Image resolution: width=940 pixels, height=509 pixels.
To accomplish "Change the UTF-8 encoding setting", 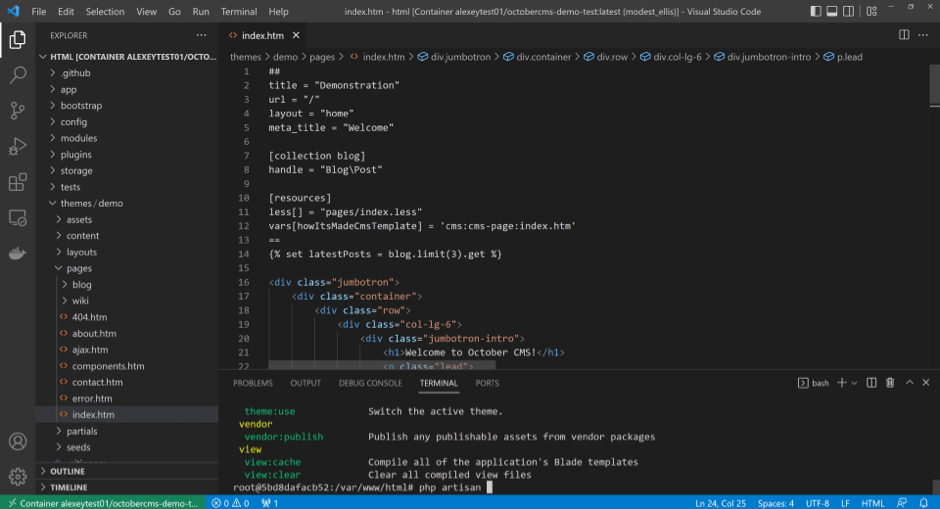I will pos(817,503).
